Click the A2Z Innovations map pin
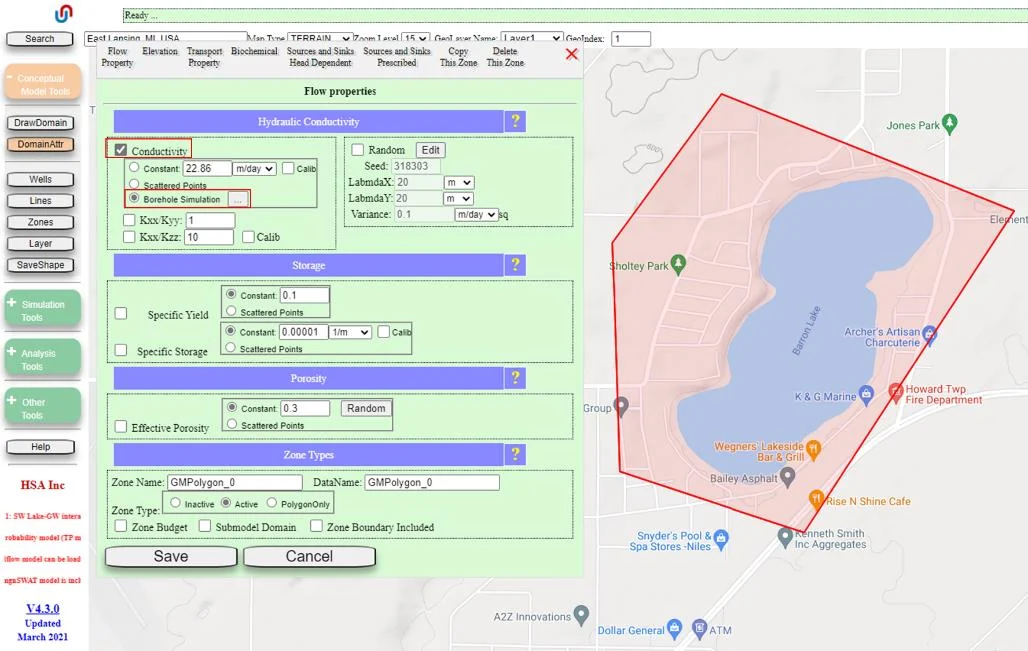 pos(581,615)
